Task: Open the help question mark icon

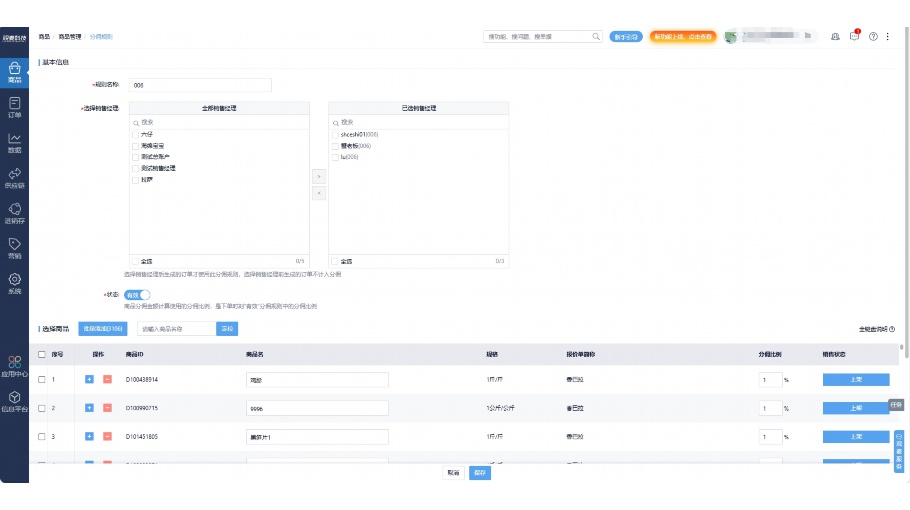Action: 873,36
